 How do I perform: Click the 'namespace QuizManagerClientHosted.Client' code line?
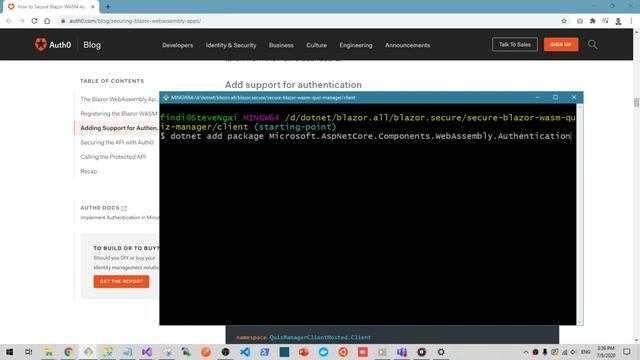point(303,338)
